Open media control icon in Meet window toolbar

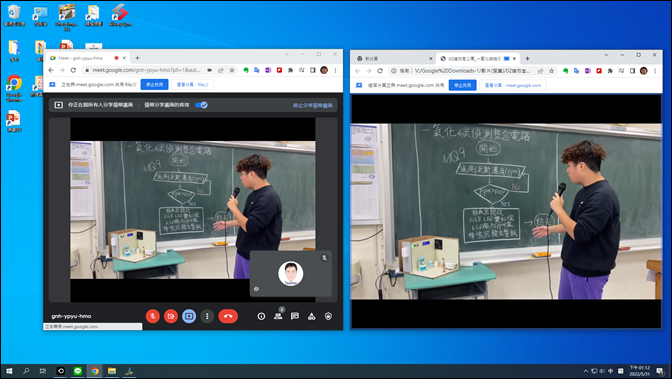pos(302,70)
